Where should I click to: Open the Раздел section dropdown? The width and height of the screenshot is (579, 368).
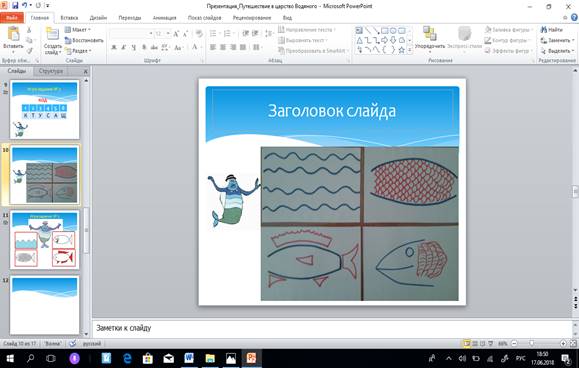point(78,51)
